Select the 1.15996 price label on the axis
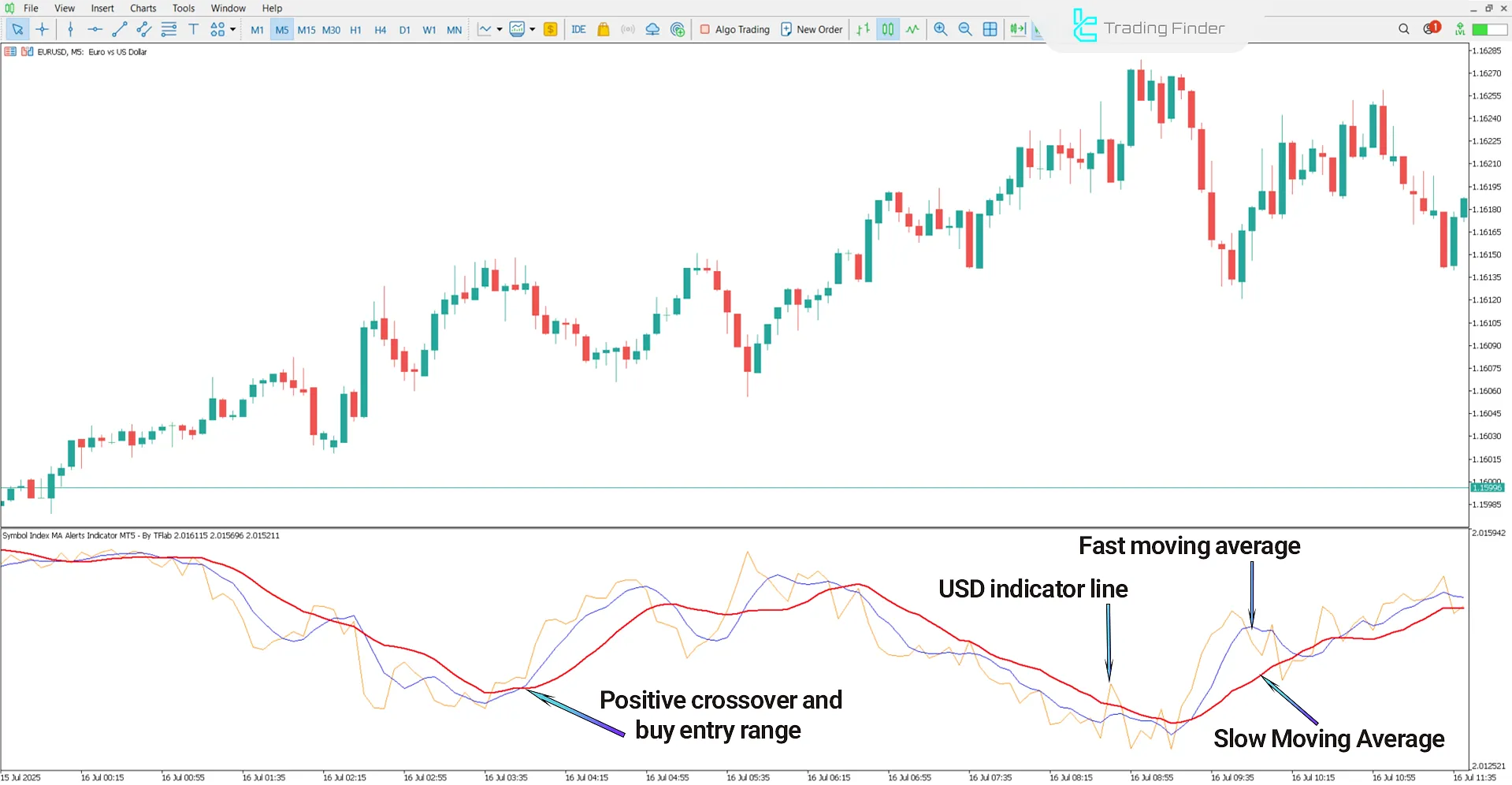 tap(1488, 487)
